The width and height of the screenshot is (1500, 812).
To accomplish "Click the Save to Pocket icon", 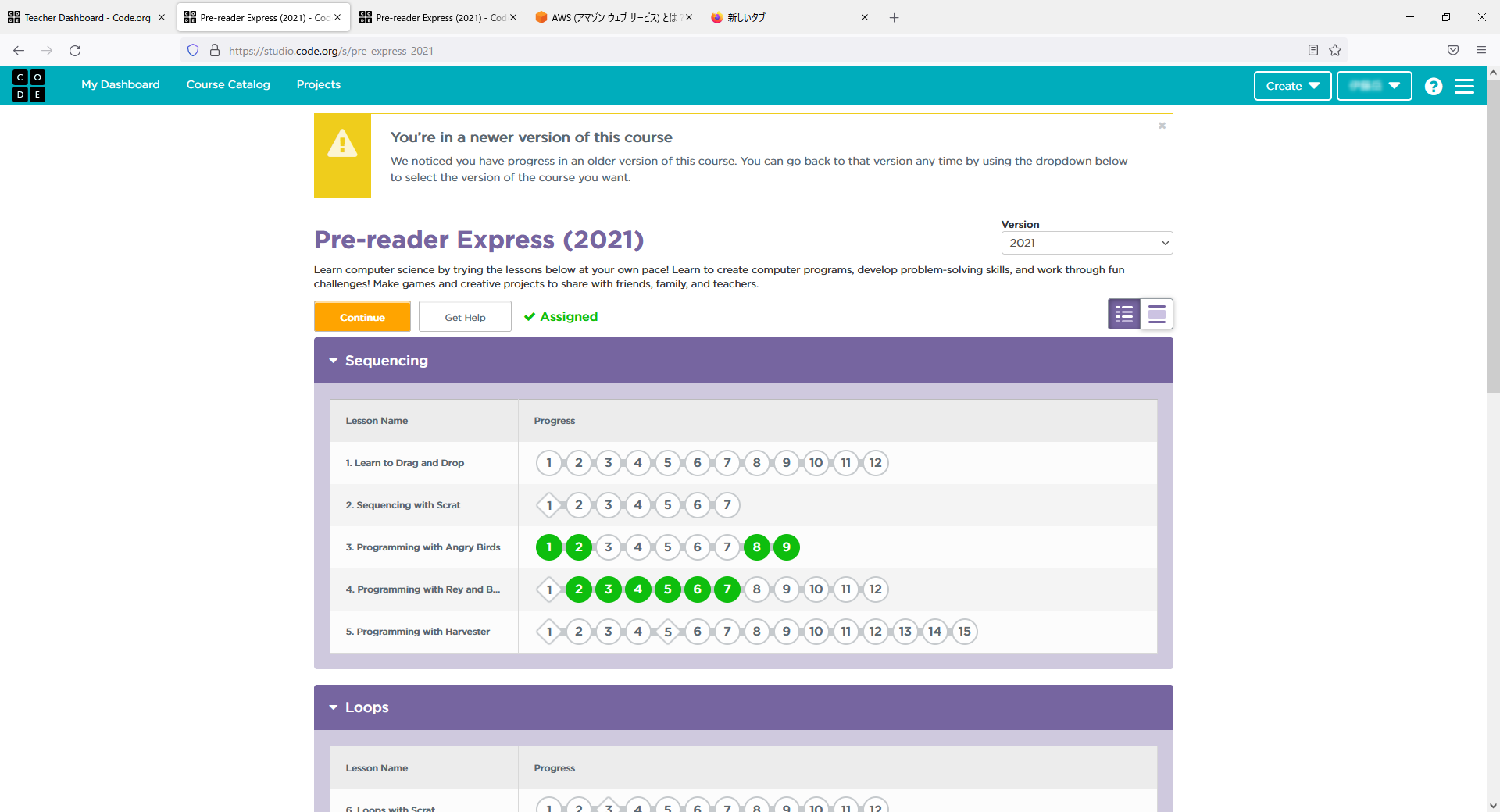I will pos(1453,51).
